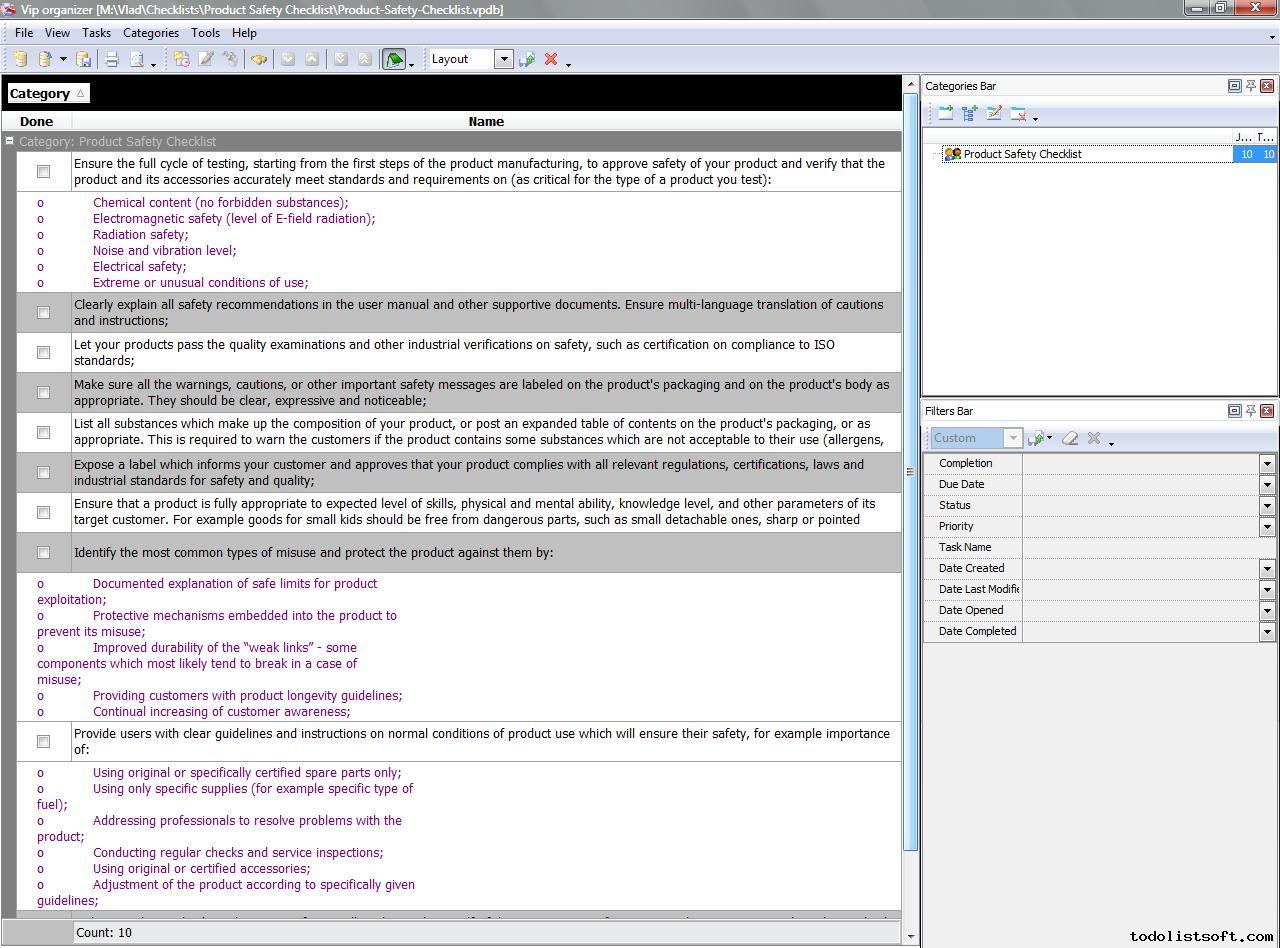Click the Print icon in main toolbar
The image size is (1280, 948).
coord(112,59)
